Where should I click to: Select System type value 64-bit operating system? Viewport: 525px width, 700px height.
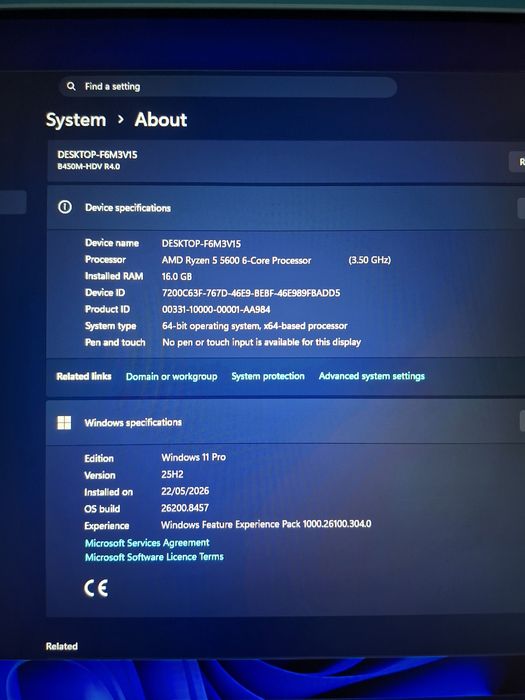coord(254,326)
